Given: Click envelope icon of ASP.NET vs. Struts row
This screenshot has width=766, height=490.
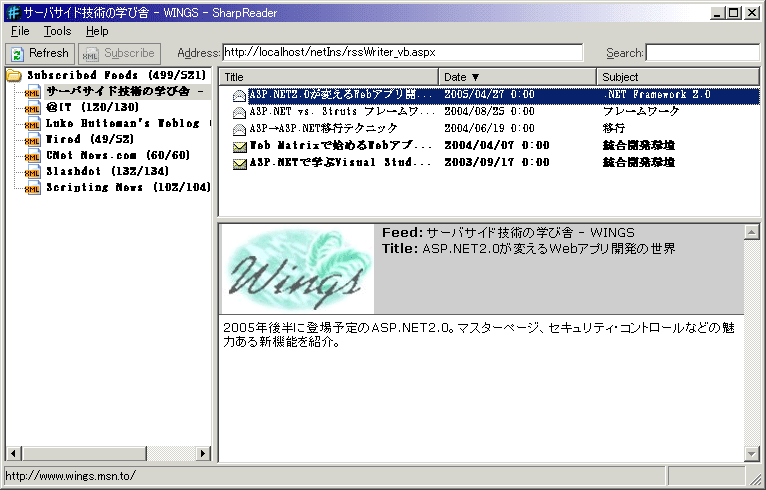Looking at the screenshot, I should pyautogui.click(x=239, y=113).
